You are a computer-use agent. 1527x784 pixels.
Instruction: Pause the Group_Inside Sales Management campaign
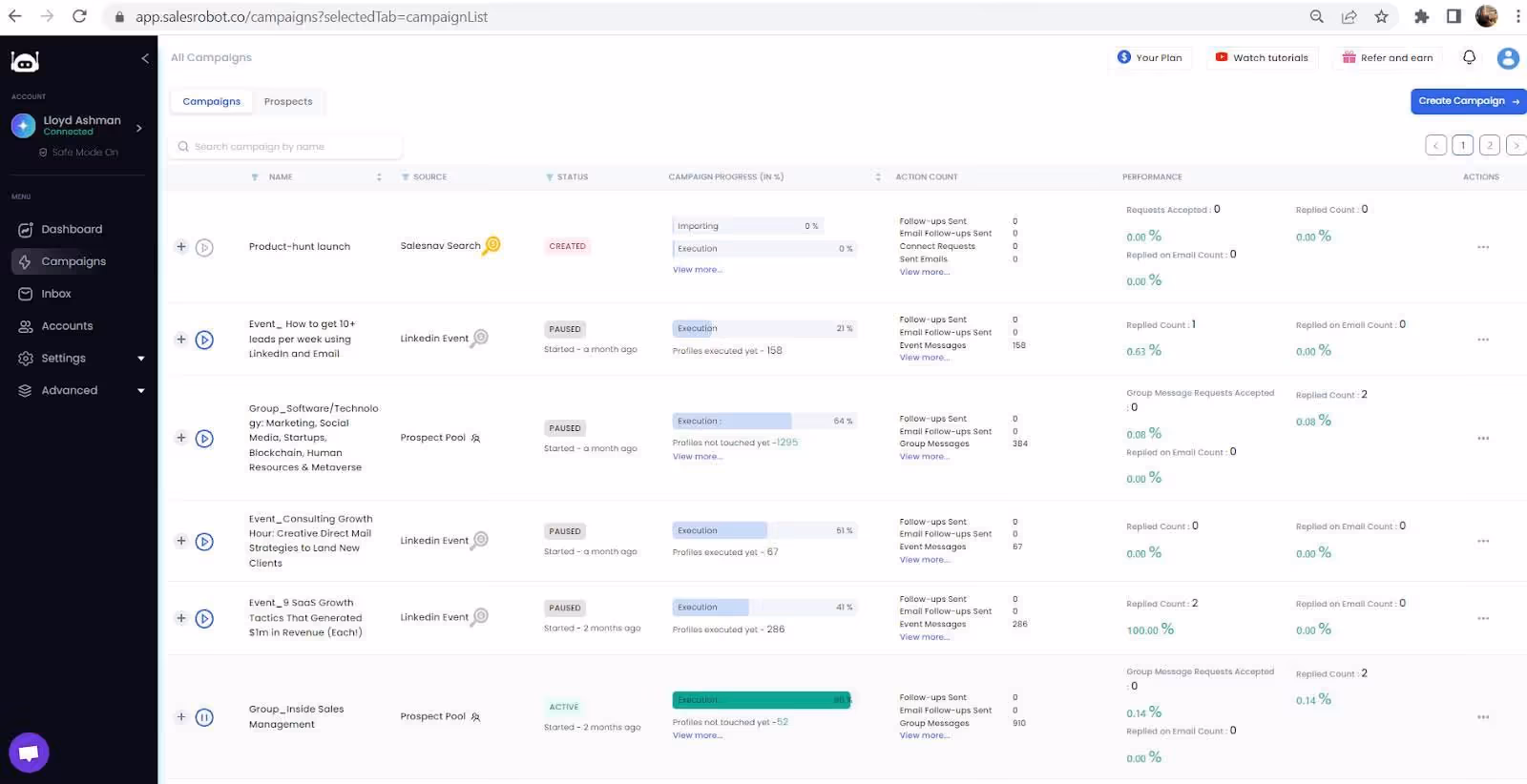coord(204,717)
